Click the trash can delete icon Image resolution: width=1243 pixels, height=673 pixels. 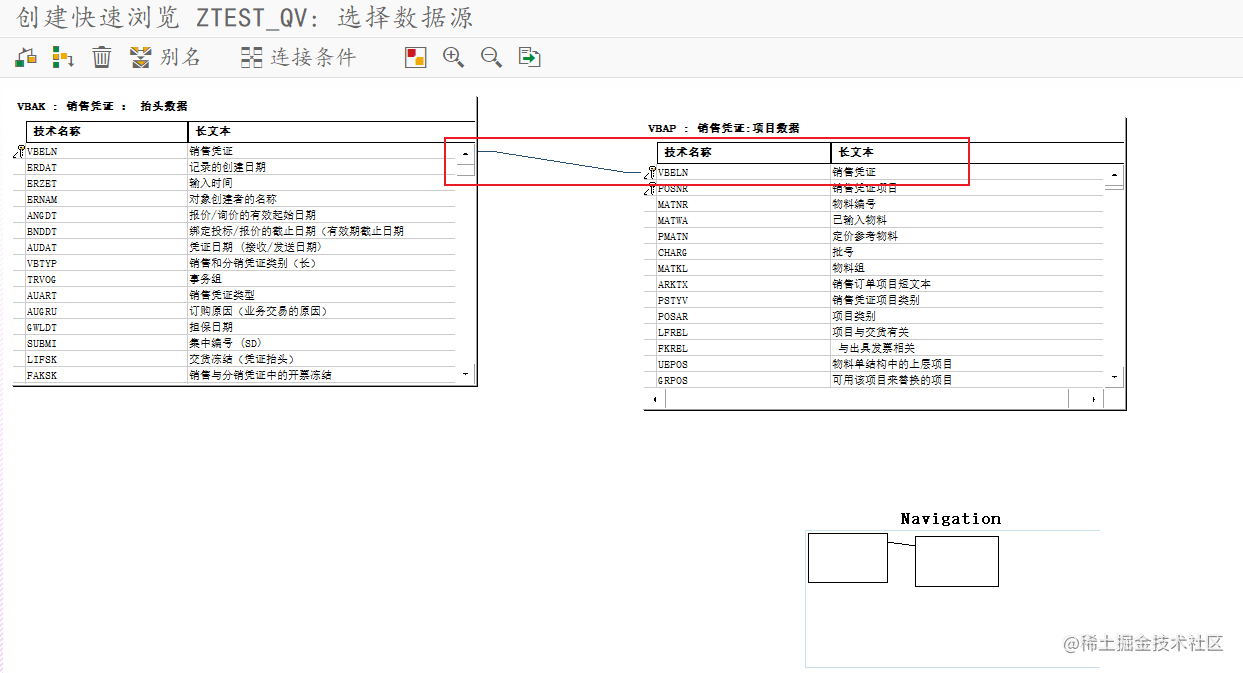pyautogui.click(x=102, y=57)
